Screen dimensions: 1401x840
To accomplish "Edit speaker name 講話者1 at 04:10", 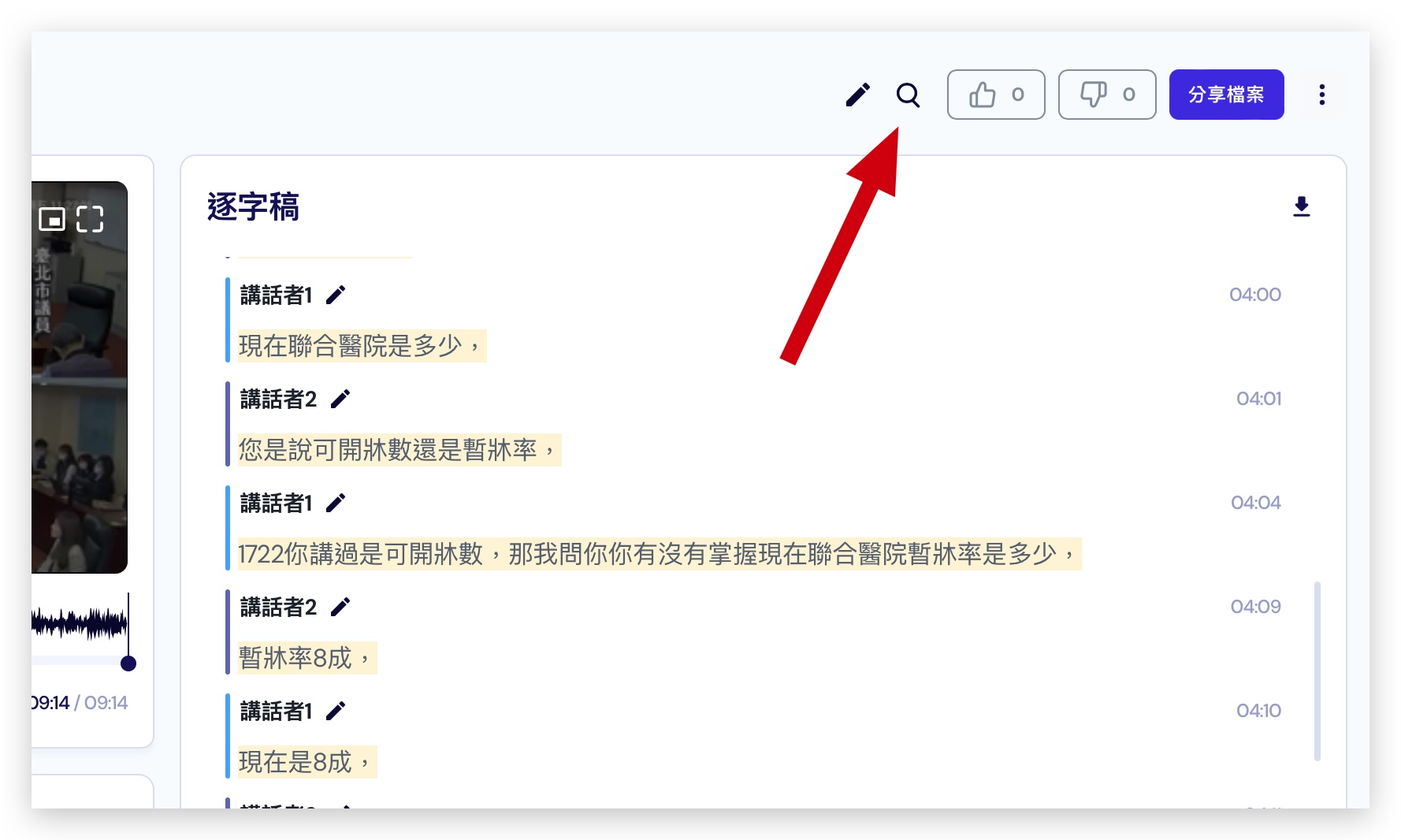I will pyautogui.click(x=336, y=712).
